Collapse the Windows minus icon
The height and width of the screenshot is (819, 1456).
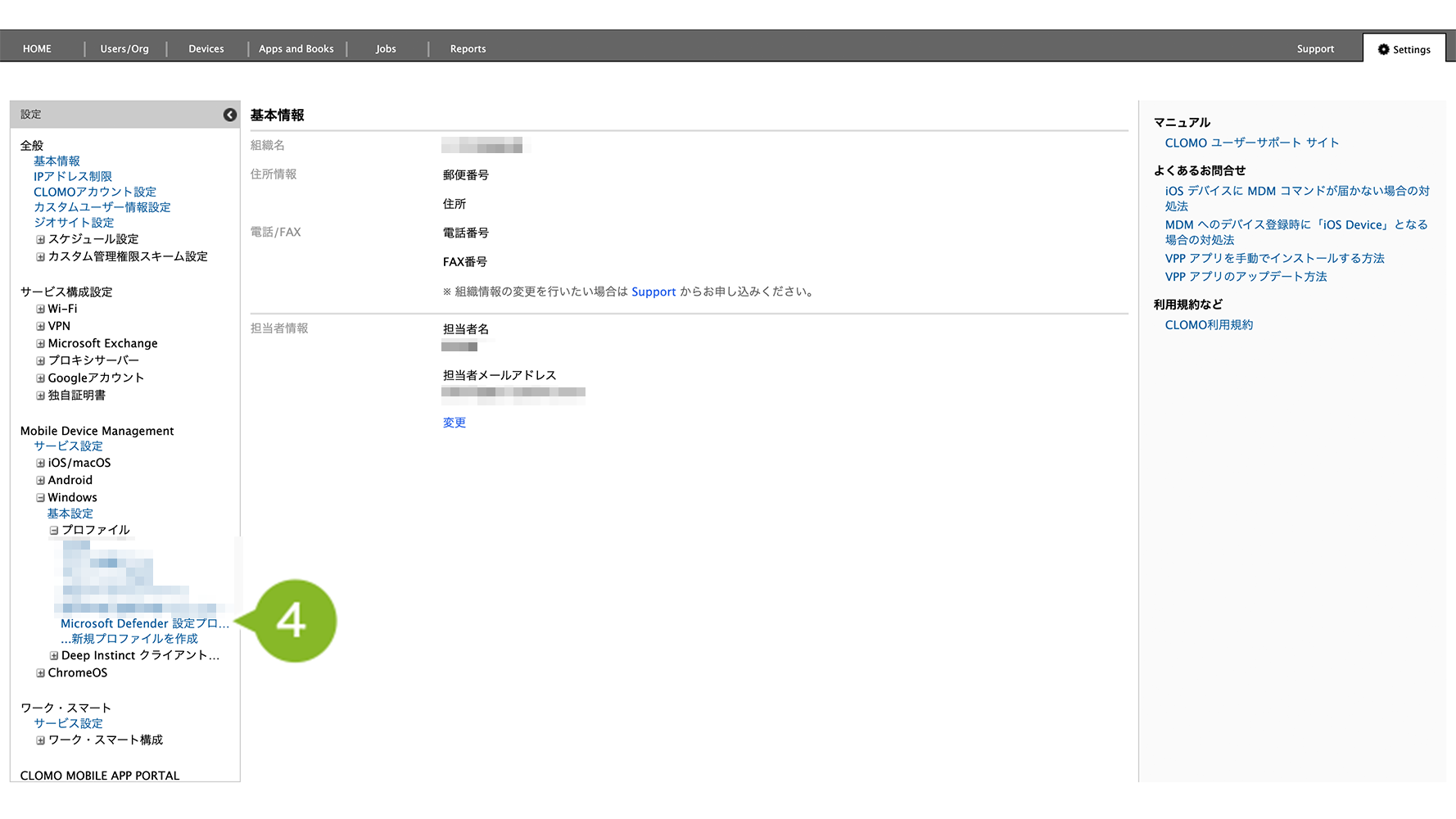40,498
